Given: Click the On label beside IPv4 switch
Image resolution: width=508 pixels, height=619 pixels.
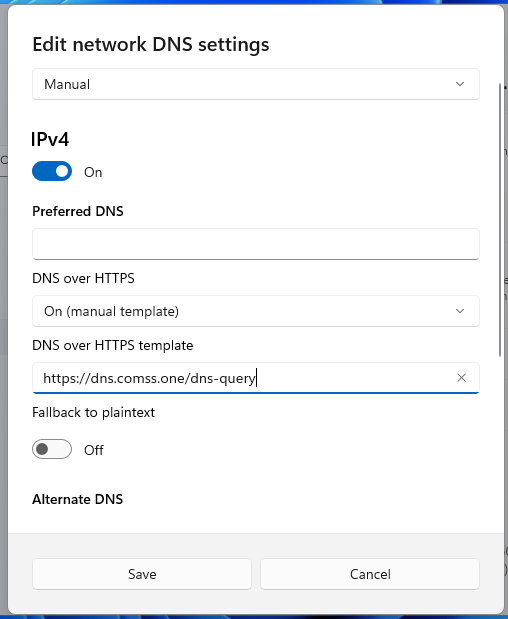Looking at the screenshot, I should 93,172.
